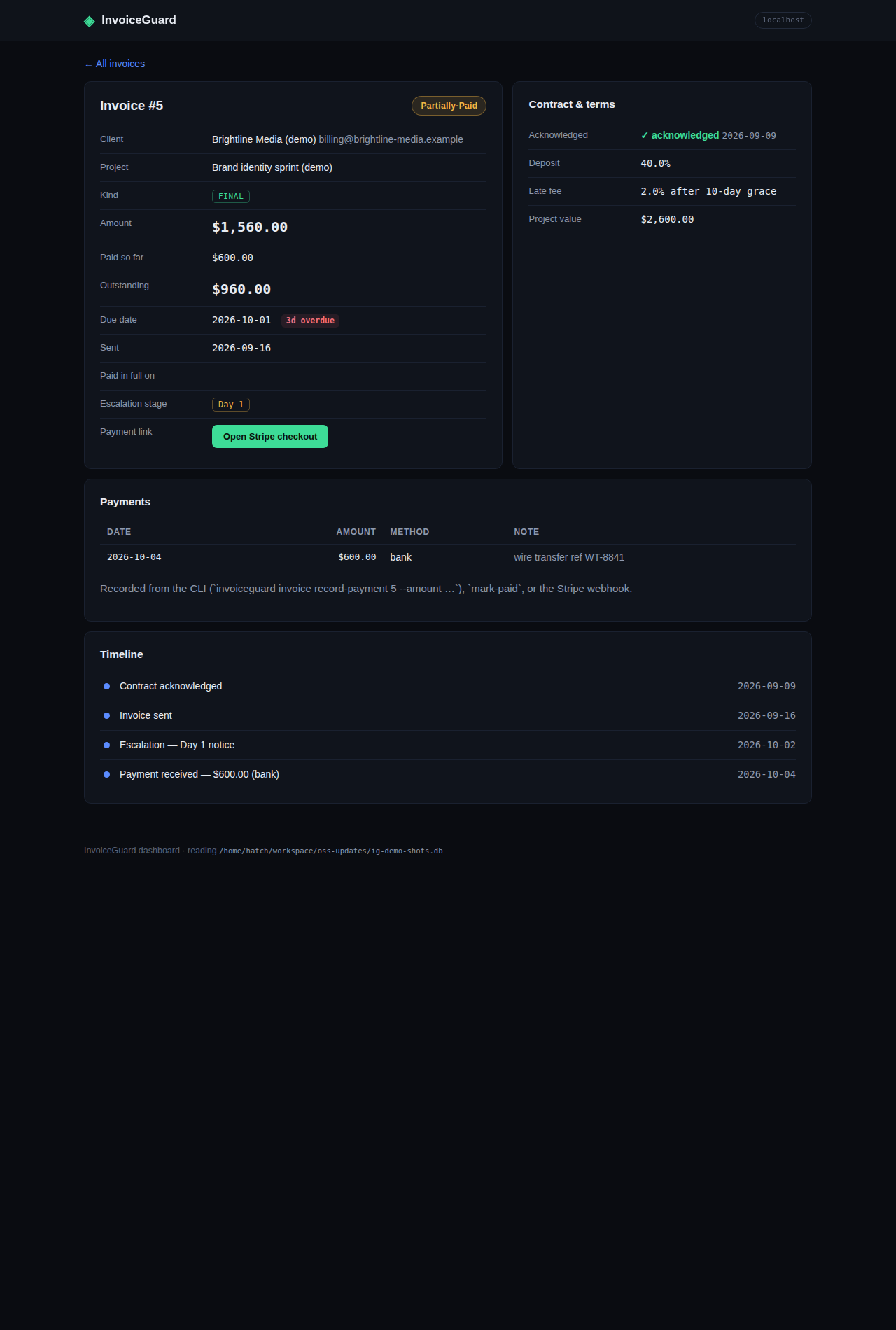Click client name Brightline Media (demo)

click(x=264, y=139)
